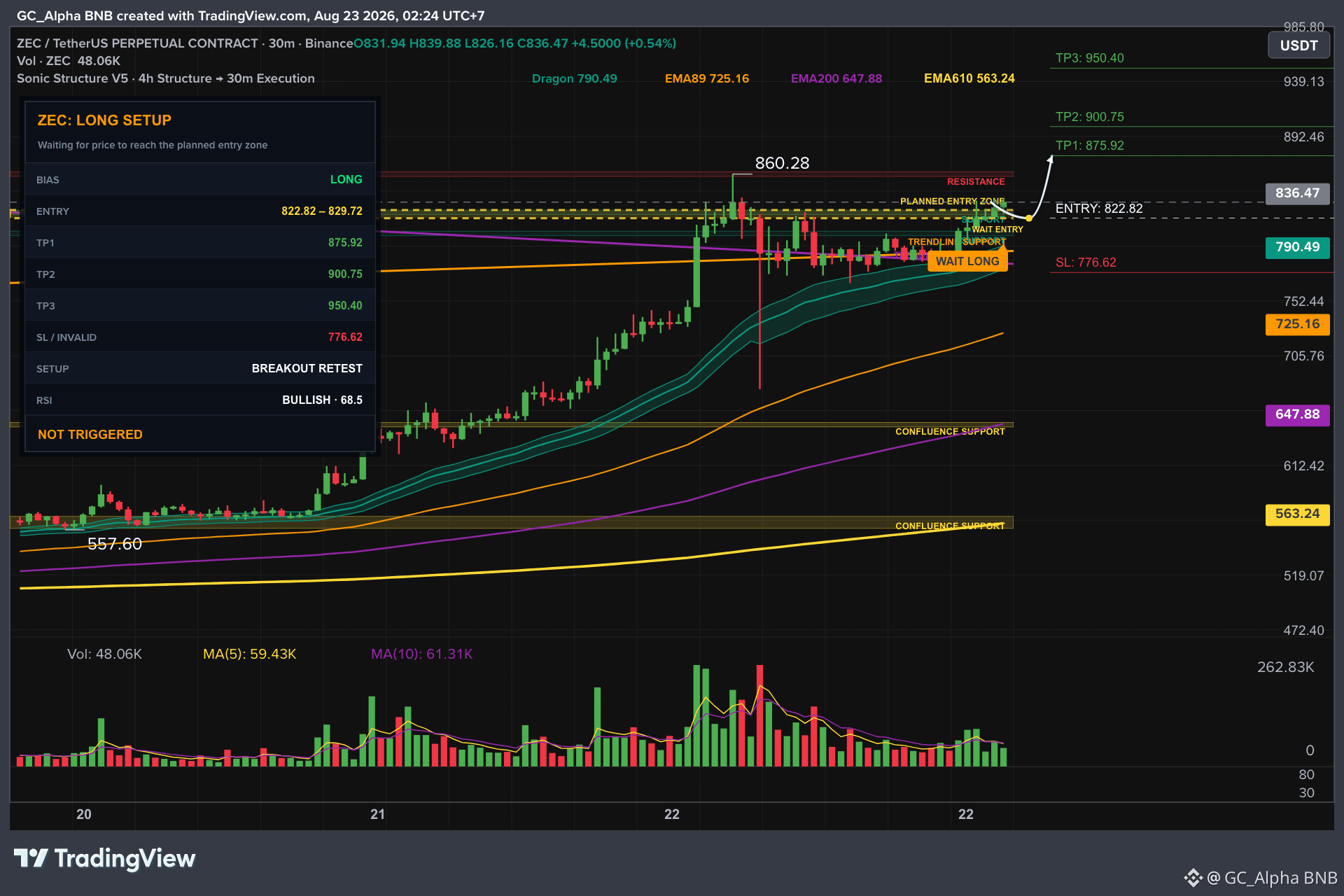1344x896 pixels.
Task: Click the EMA610 563.24 legend label
Action: pos(969,78)
